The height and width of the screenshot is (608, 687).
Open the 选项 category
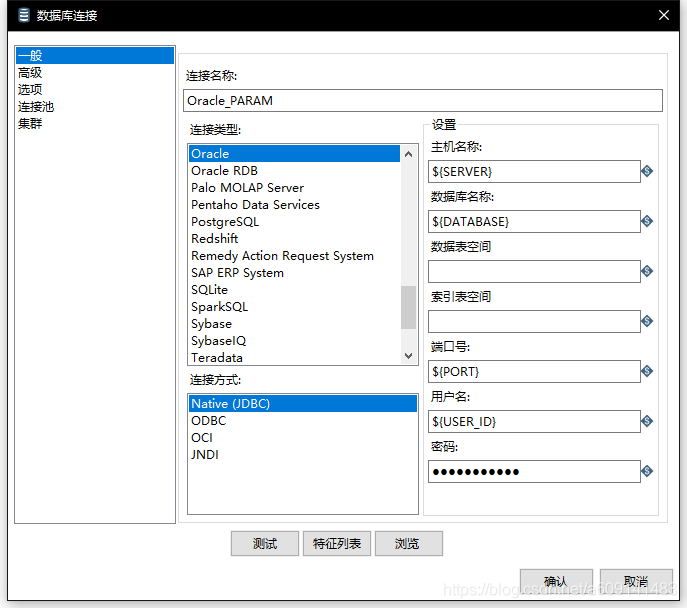point(95,90)
